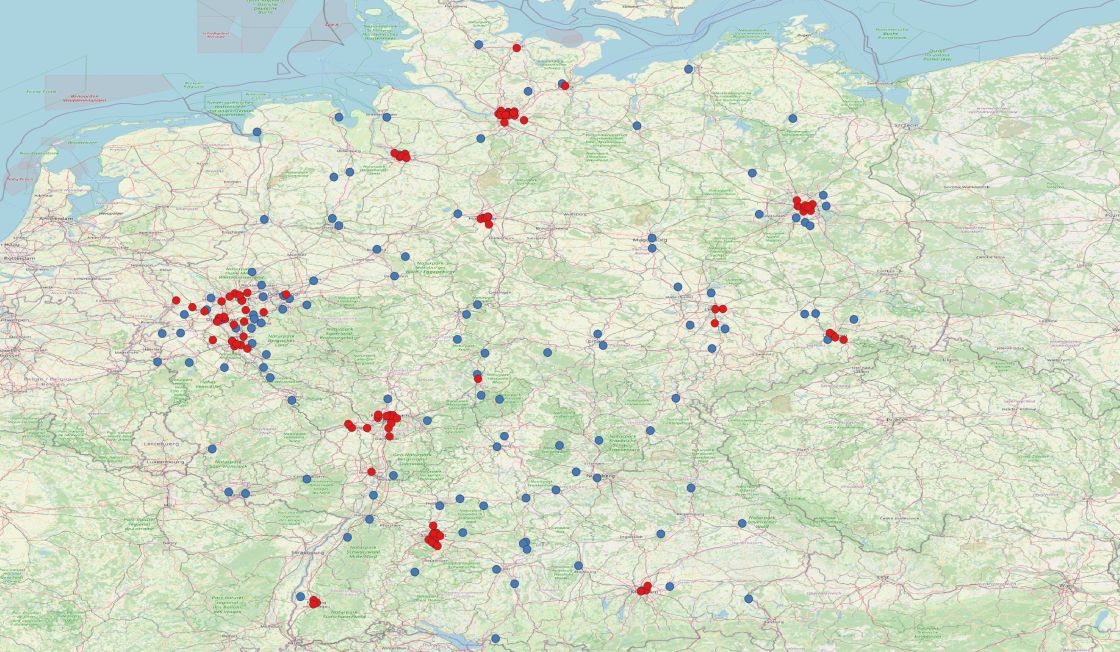
Task: Click the blue marker on Lake Constance
Action: (495, 638)
